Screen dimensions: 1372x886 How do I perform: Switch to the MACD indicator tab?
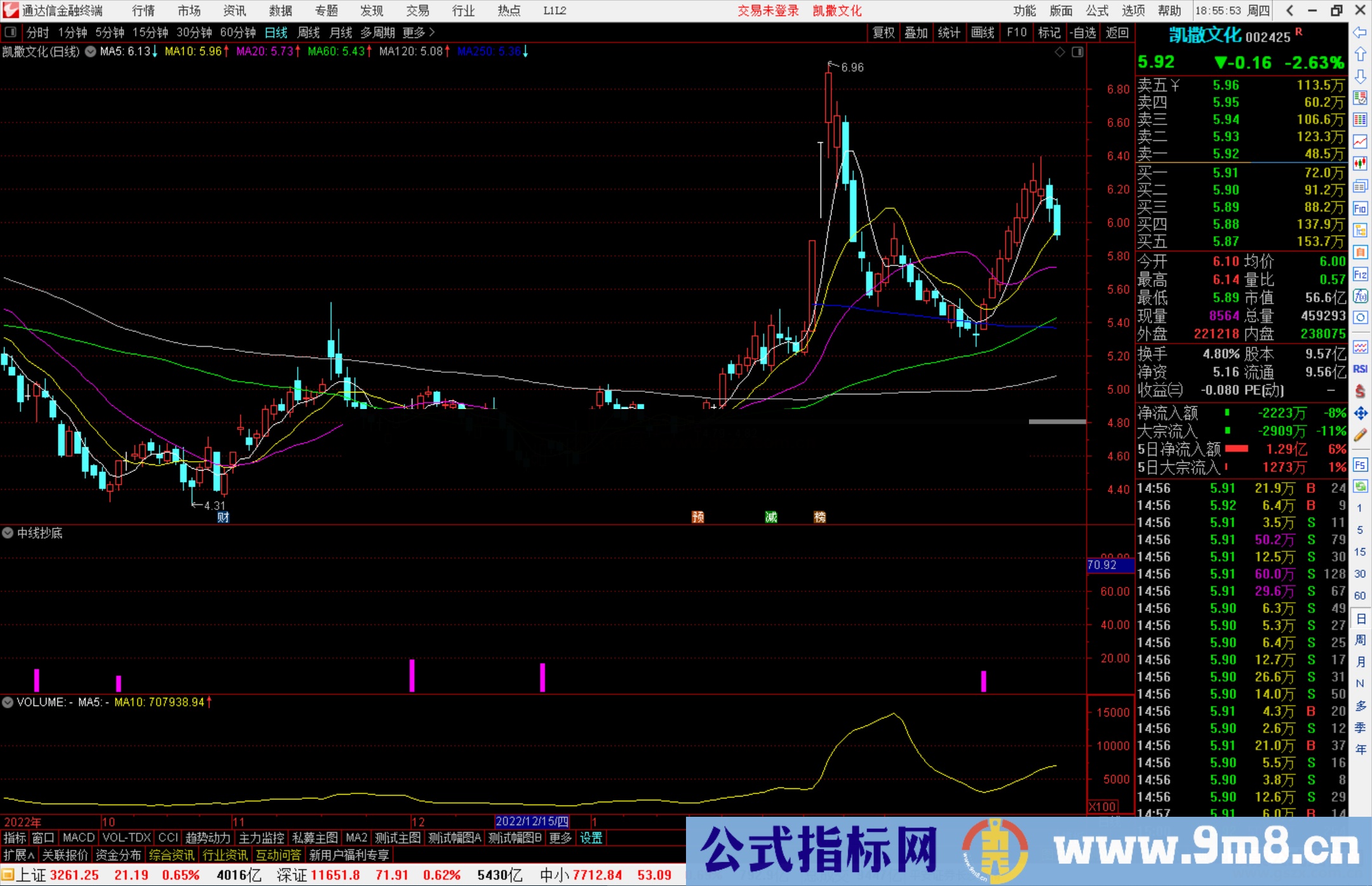click(78, 838)
